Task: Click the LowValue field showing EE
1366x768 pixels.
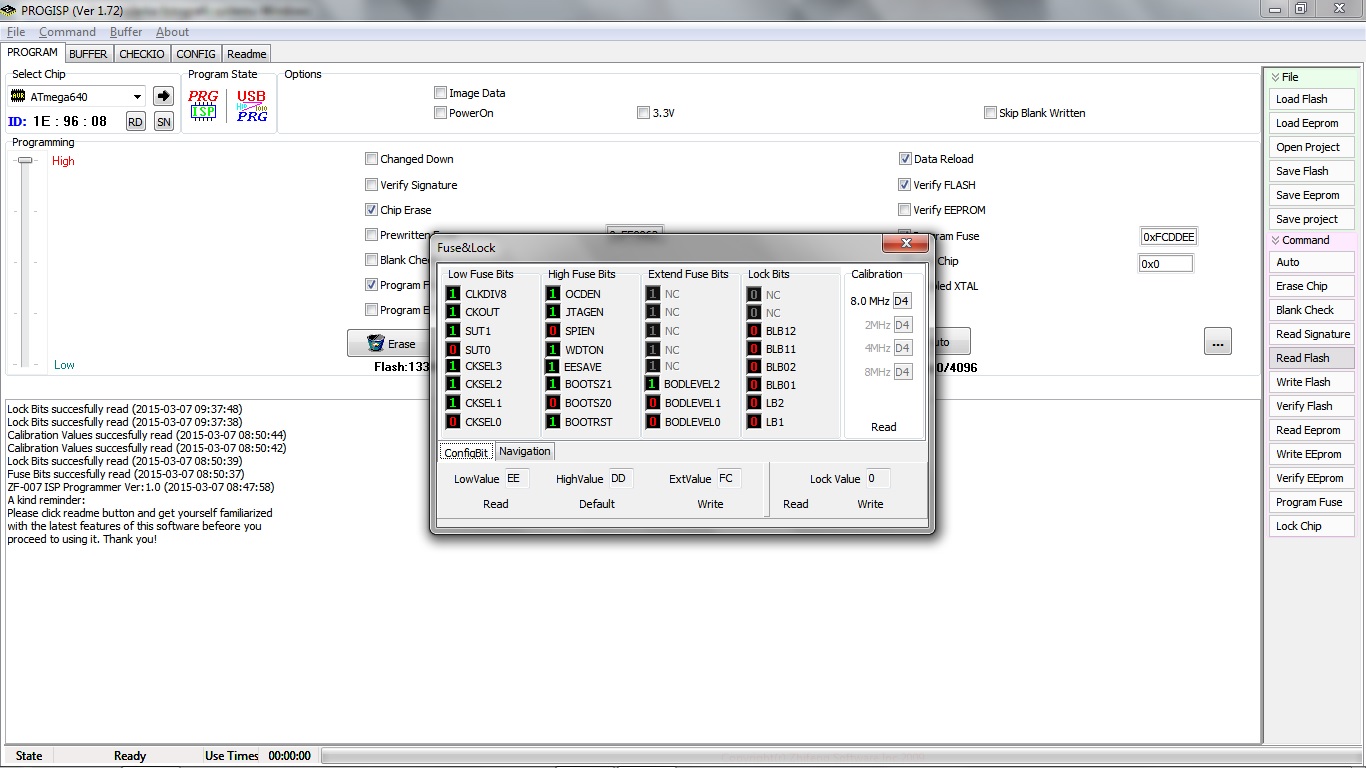Action: pyautogui.click(x=515, y=479)
